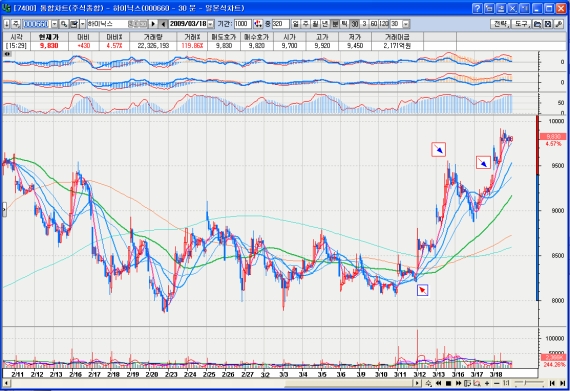Viewport: 570px width, 391px height.
Task: Switch chart to tick (틱) period
Action: tap(345, 24)
